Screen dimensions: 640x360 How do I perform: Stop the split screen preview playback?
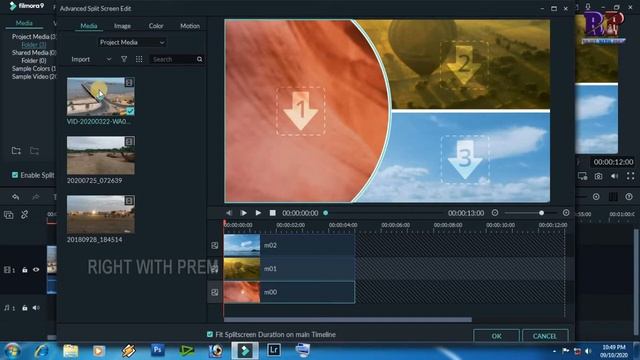point(273,213)
